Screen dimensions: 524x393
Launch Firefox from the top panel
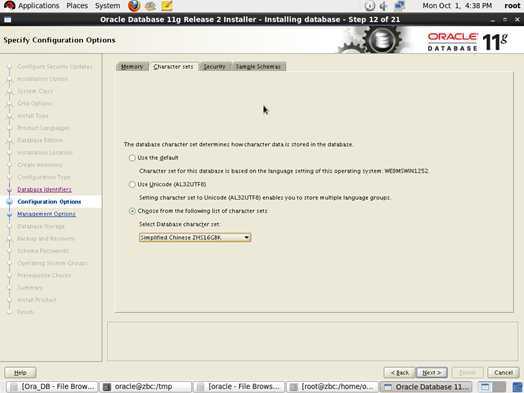point(134,6)
